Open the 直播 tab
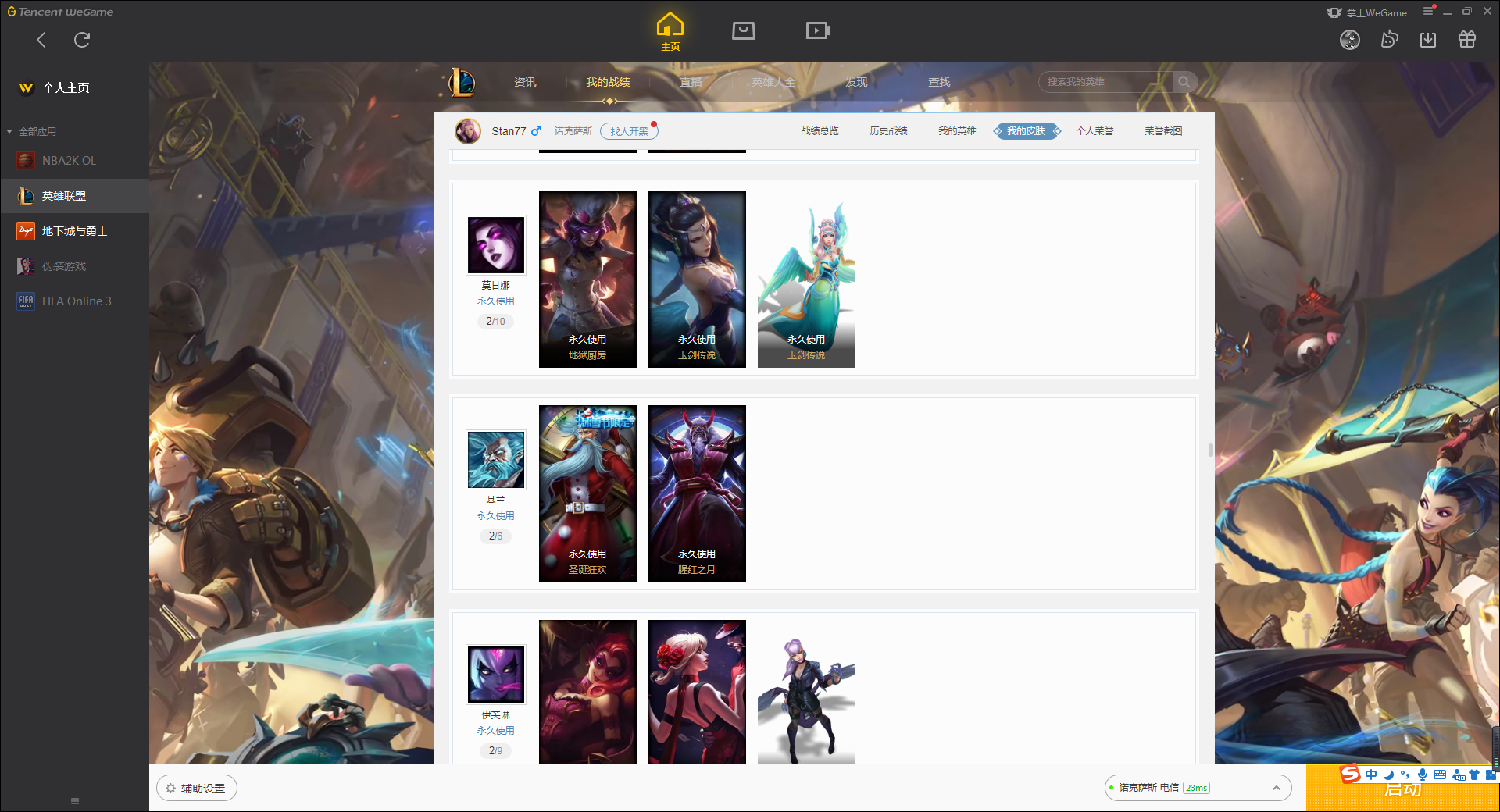1500x812 pixels. coord(691,82)
